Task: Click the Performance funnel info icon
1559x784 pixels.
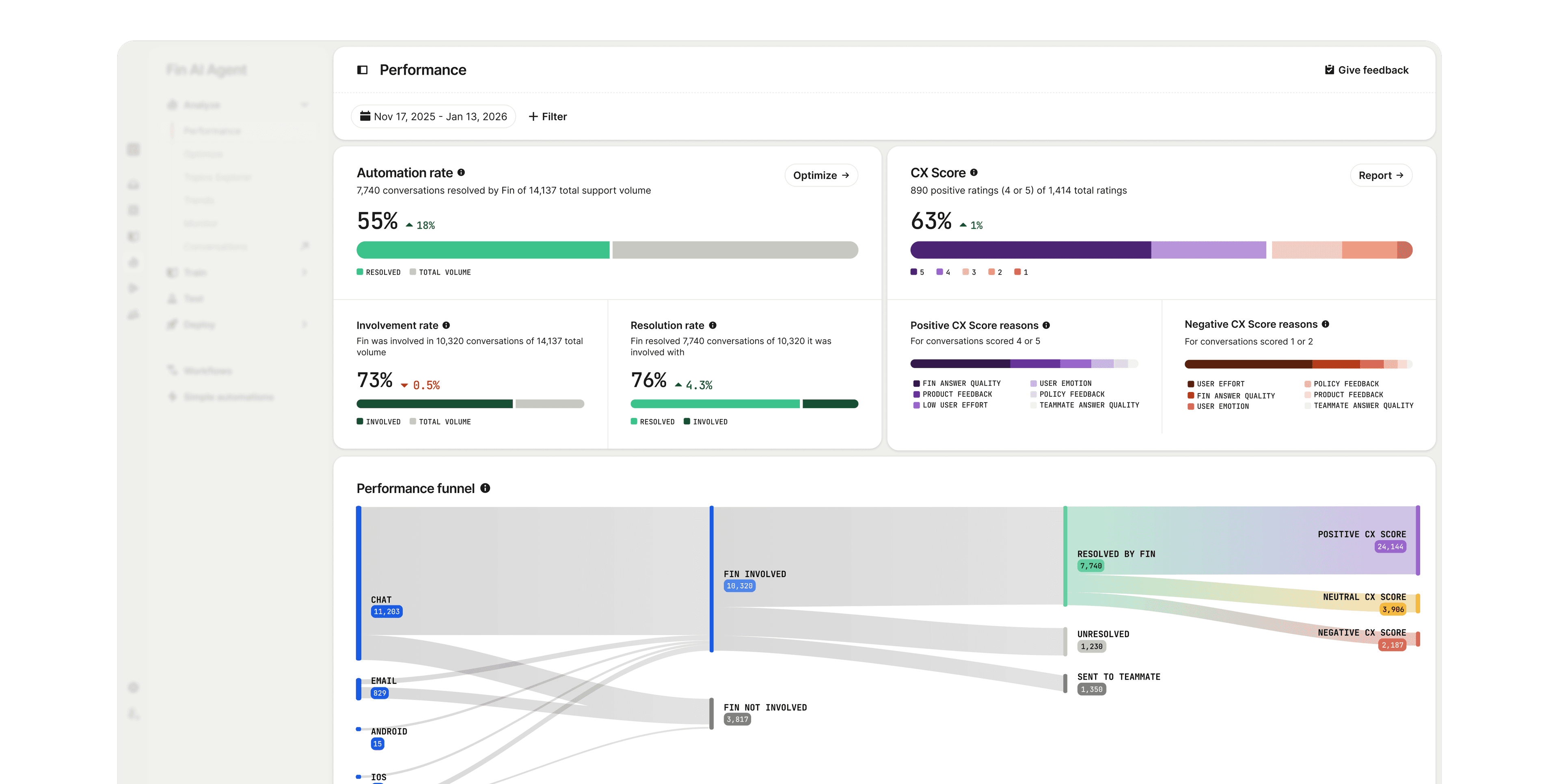Action: [486, 488]
